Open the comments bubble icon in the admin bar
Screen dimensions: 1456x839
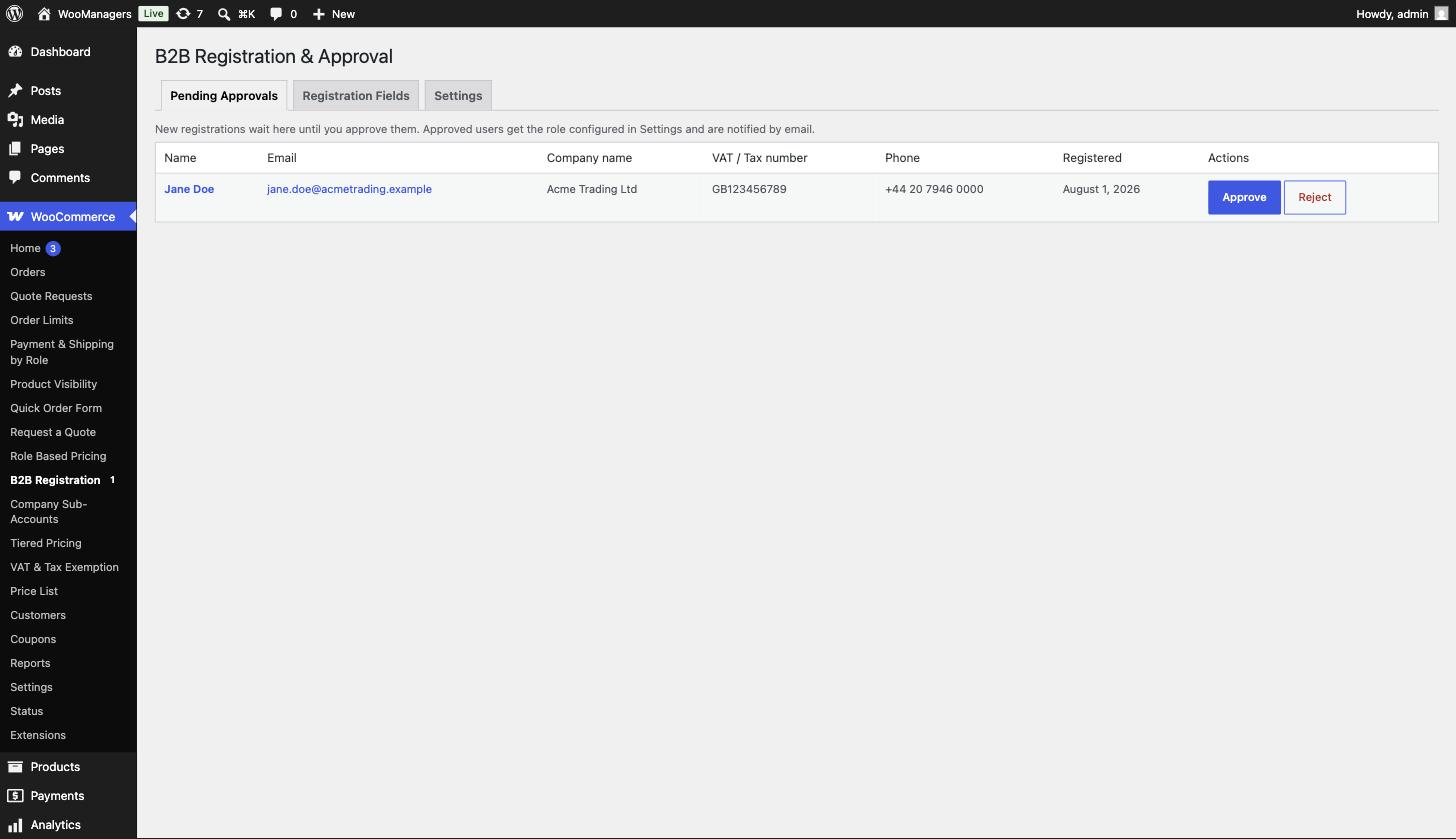tap(276, 14)
